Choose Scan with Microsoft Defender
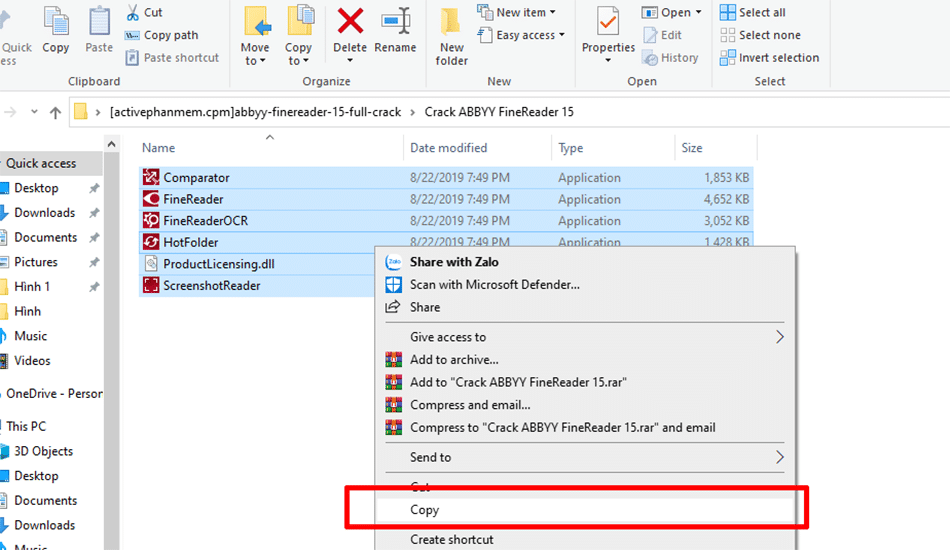 pos(494,285)
